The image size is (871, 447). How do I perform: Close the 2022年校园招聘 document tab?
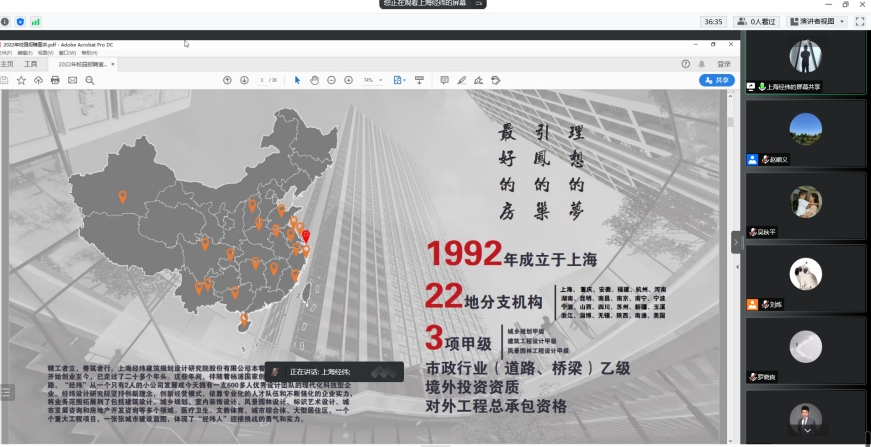(113, 64)
